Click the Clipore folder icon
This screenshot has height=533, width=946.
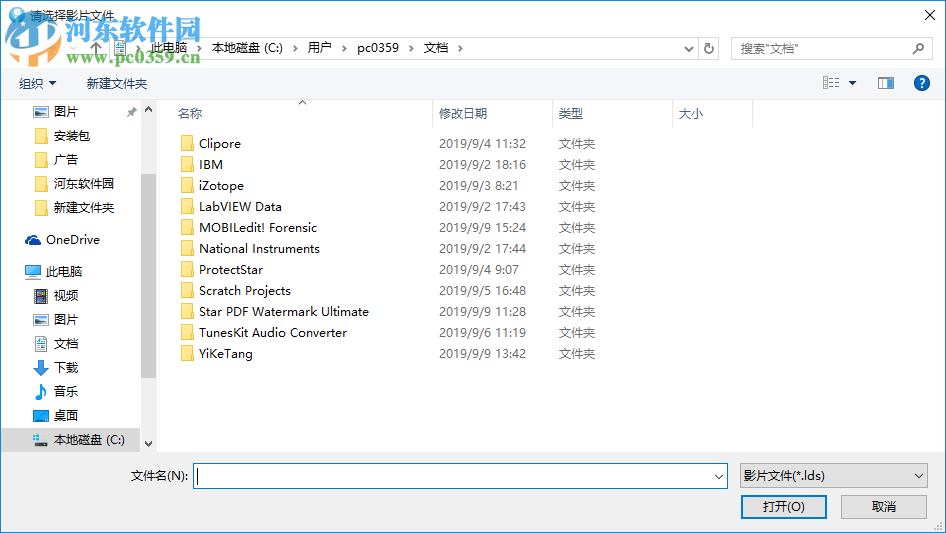(187, 144)
